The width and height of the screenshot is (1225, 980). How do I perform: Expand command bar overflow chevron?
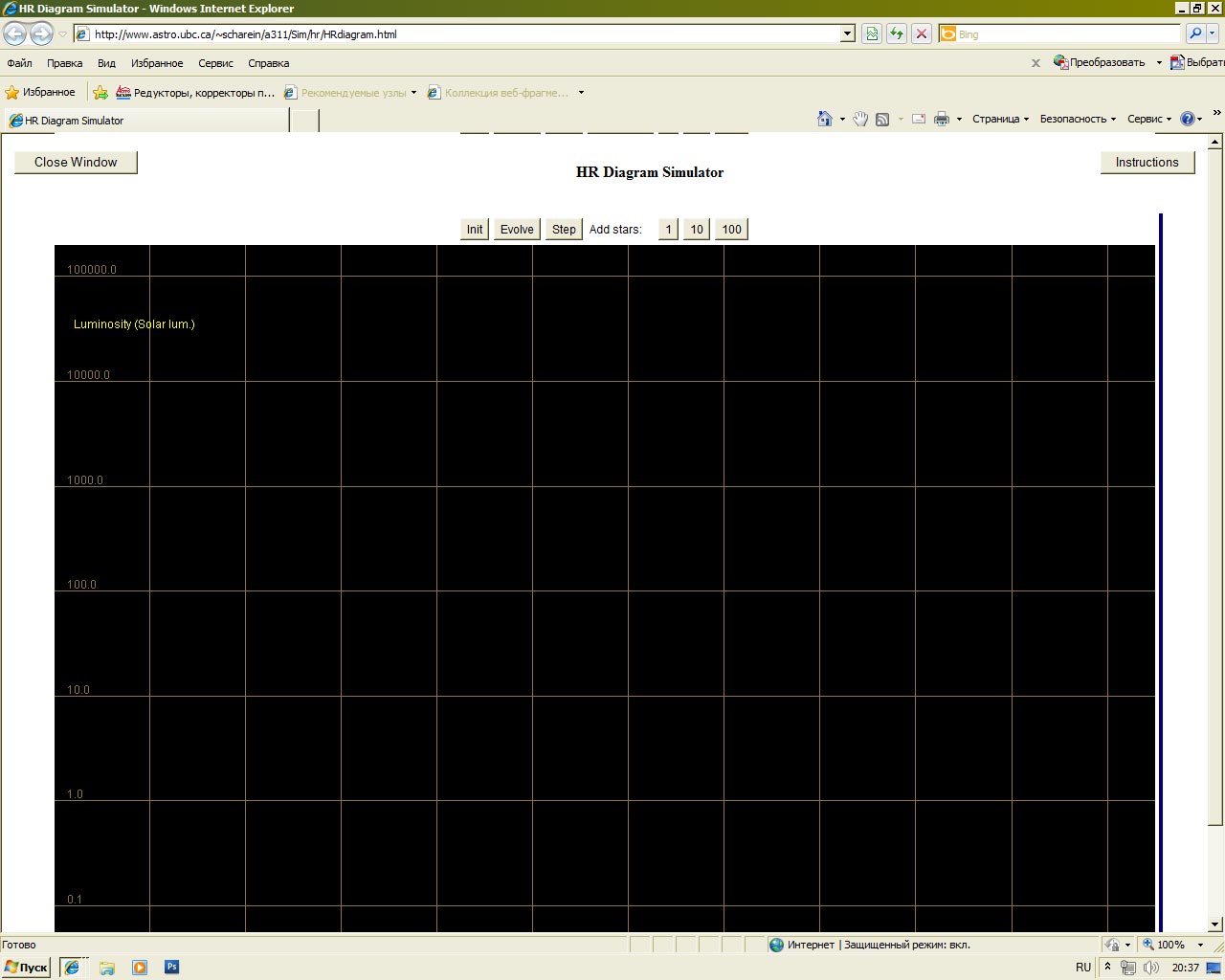click(x=1216, y=113)
